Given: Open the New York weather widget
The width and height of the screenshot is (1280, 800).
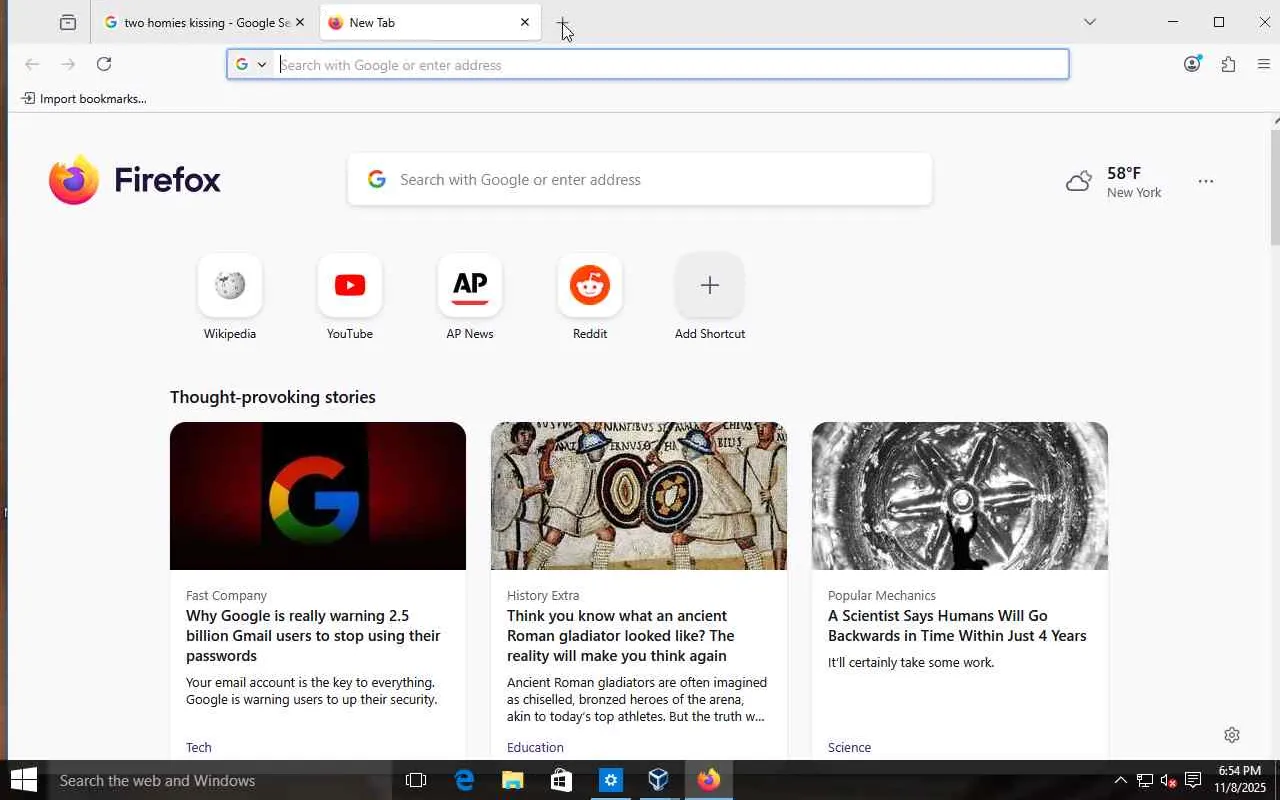Looking at the screenshot, I should [x=1114, y=182].
